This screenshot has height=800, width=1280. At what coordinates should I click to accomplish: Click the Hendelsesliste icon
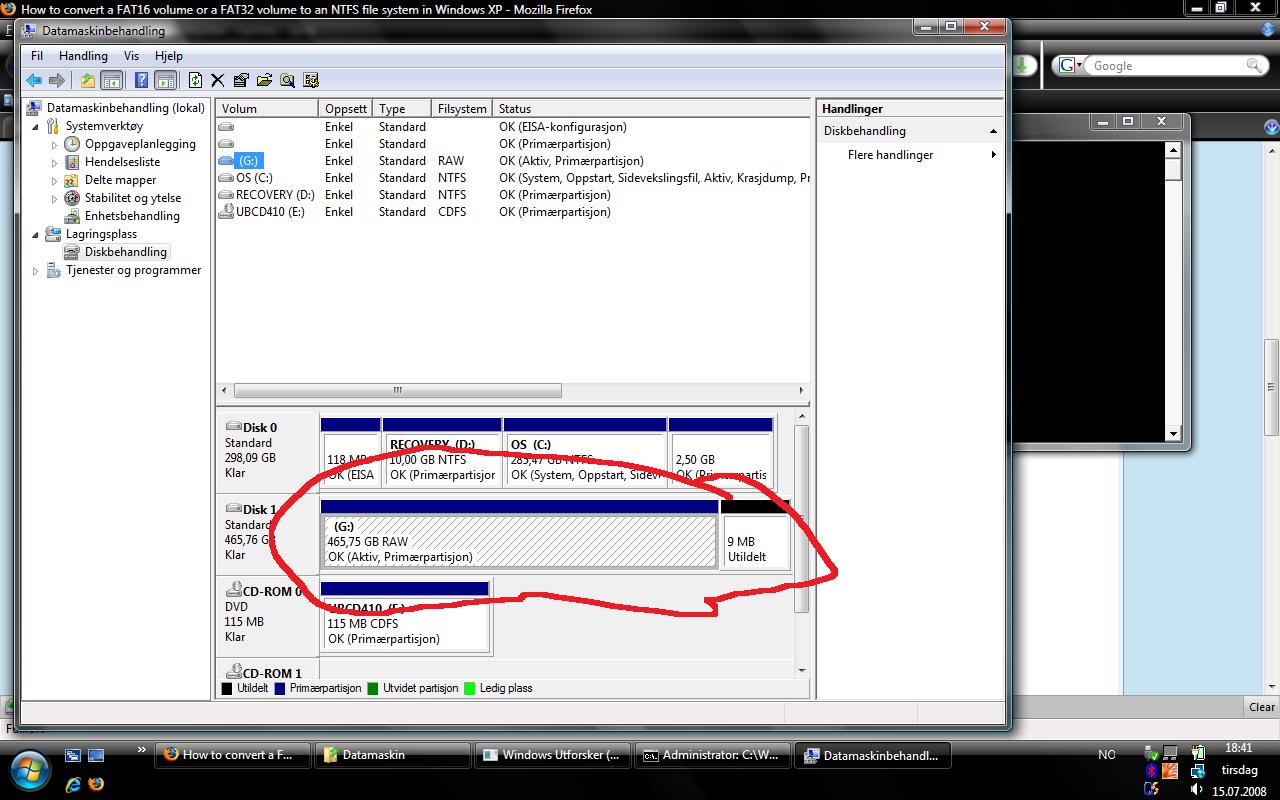tap(72, 162)
